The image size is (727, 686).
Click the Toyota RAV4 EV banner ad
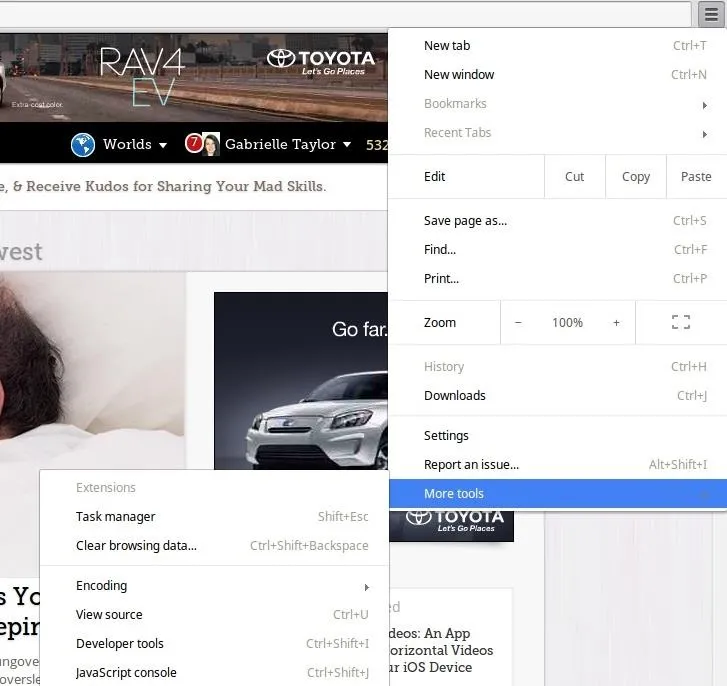(x=194, y=77)
